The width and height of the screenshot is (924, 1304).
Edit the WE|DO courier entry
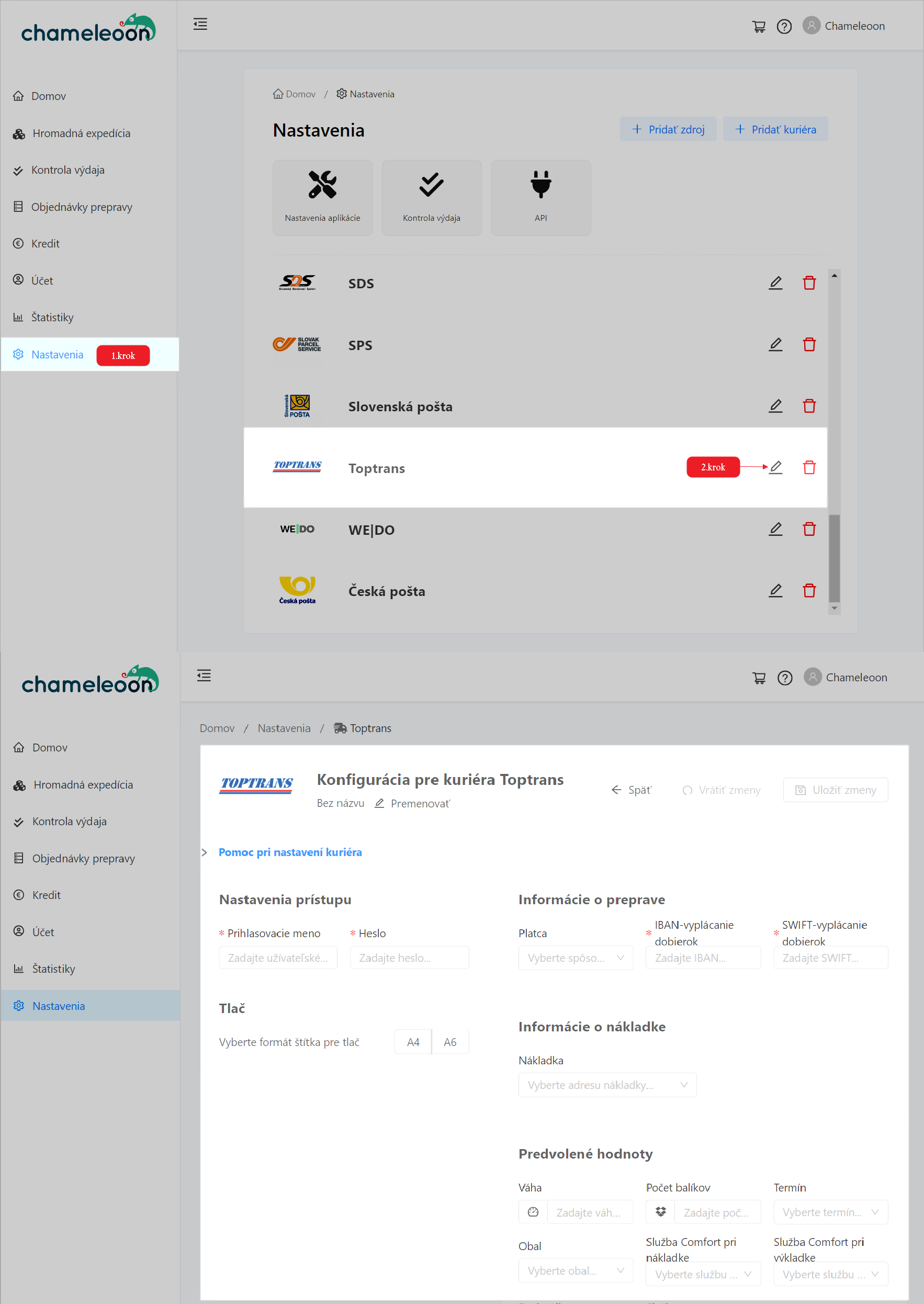click(x=775, y=529)
